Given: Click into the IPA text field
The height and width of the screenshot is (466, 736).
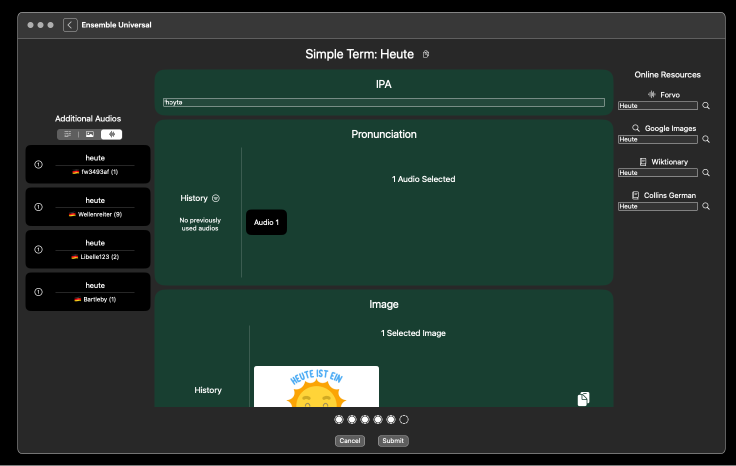Looking at the screenshot, I should pos(384,102).
